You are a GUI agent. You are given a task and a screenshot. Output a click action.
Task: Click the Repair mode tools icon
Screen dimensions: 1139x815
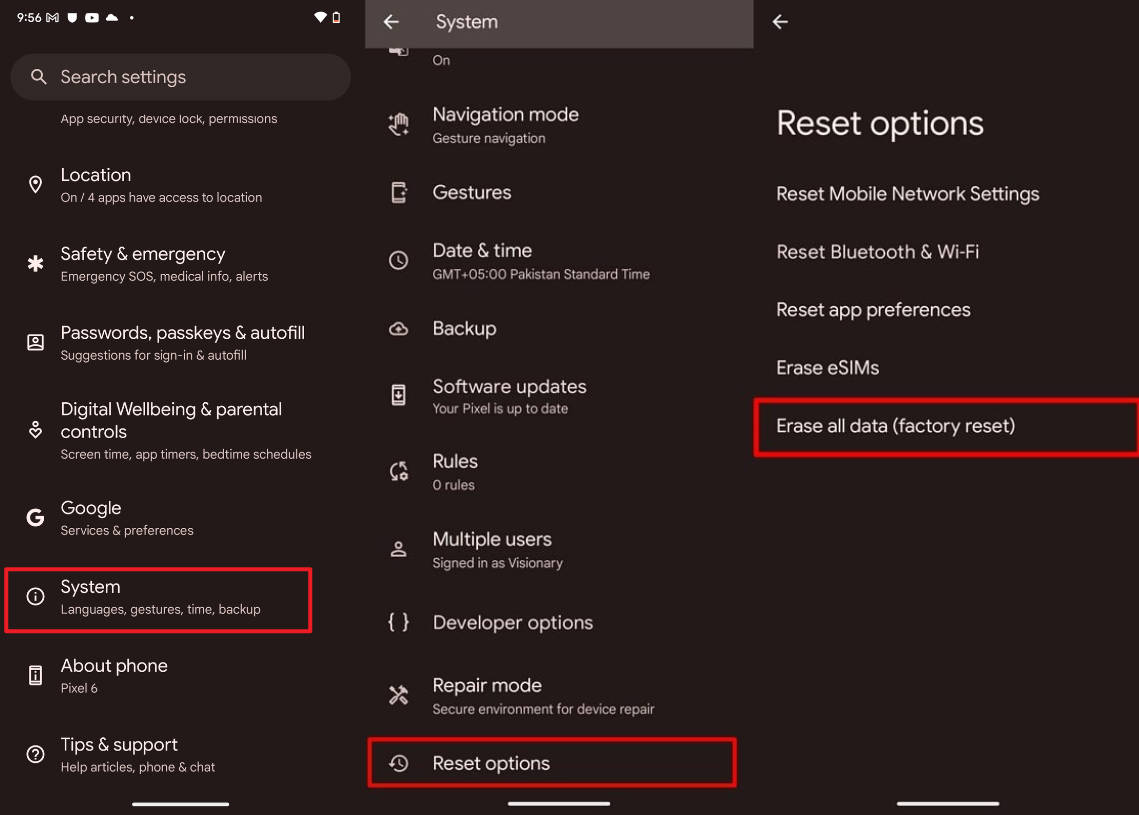coord(399,696)
